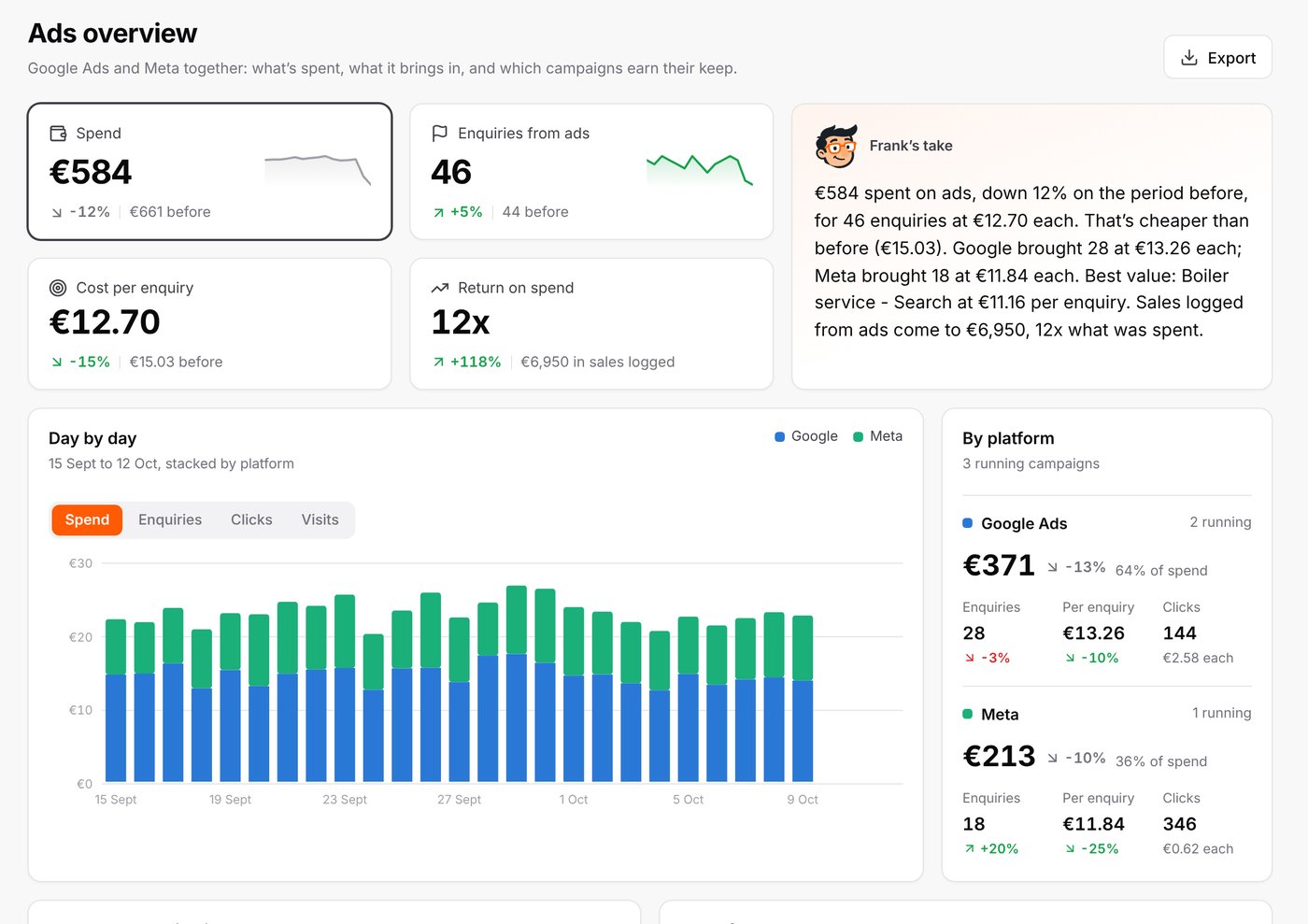The width and height of the screenshot is (1308, 924).
Task: Click the 'Ads overview' title
Action: [x=112, y=33]
